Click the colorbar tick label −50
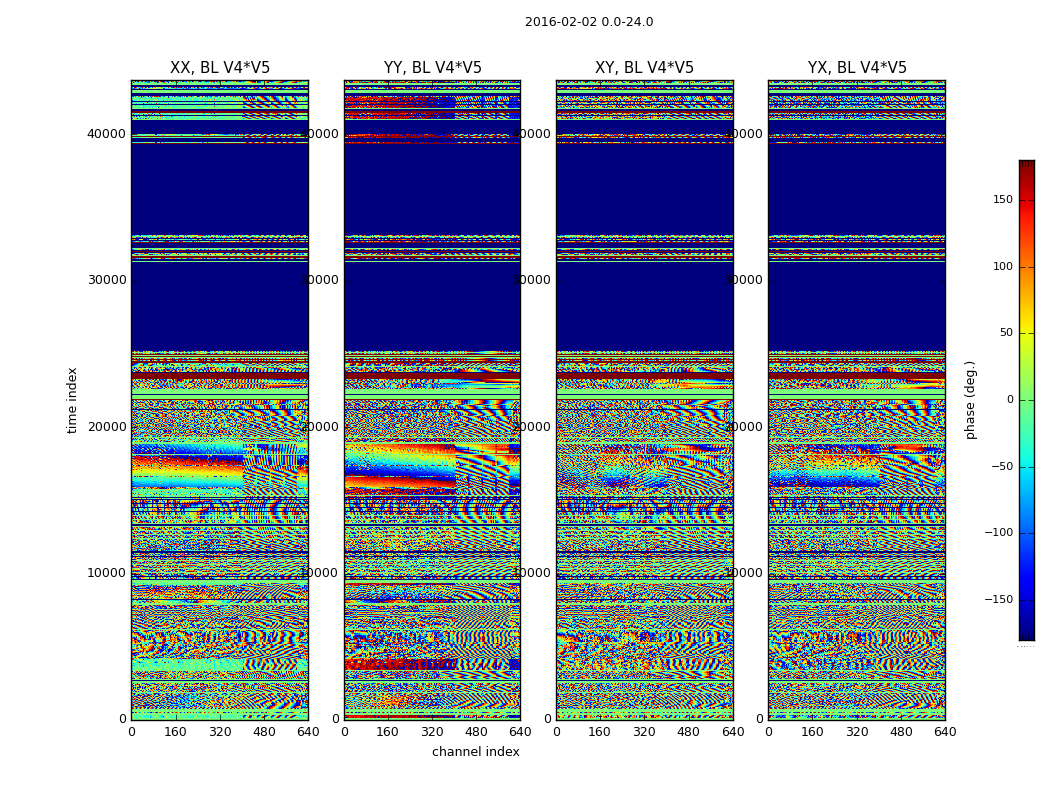The width and height of the screenshot is (1050, 800). pyautogui.click(x=1002, y=466)
